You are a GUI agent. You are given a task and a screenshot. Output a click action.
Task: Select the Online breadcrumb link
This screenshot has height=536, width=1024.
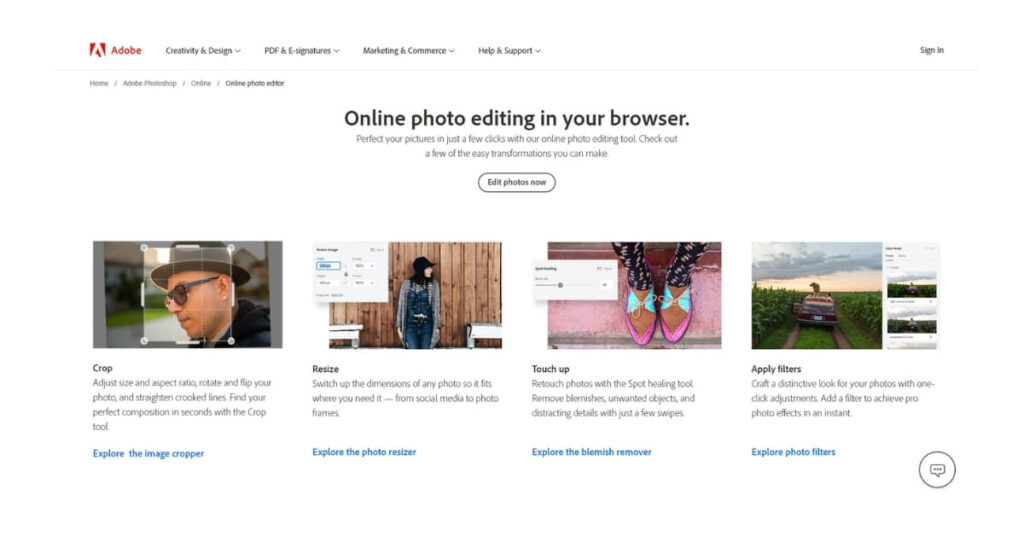[201, 83]
